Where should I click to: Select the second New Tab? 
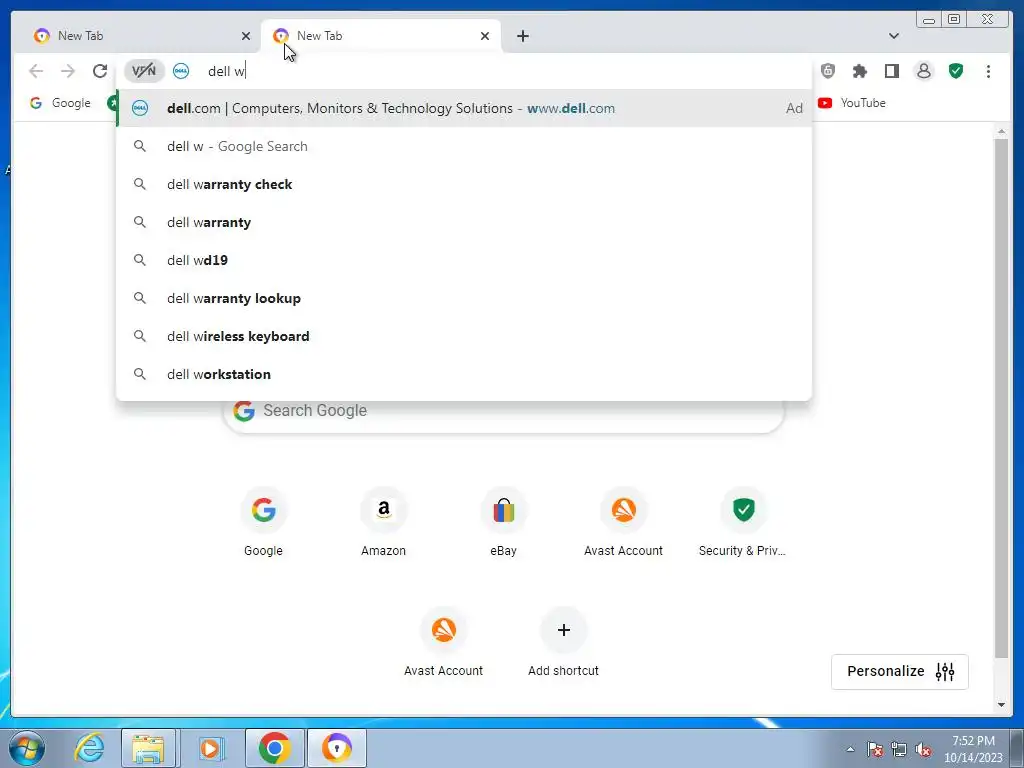coord(381,36)
